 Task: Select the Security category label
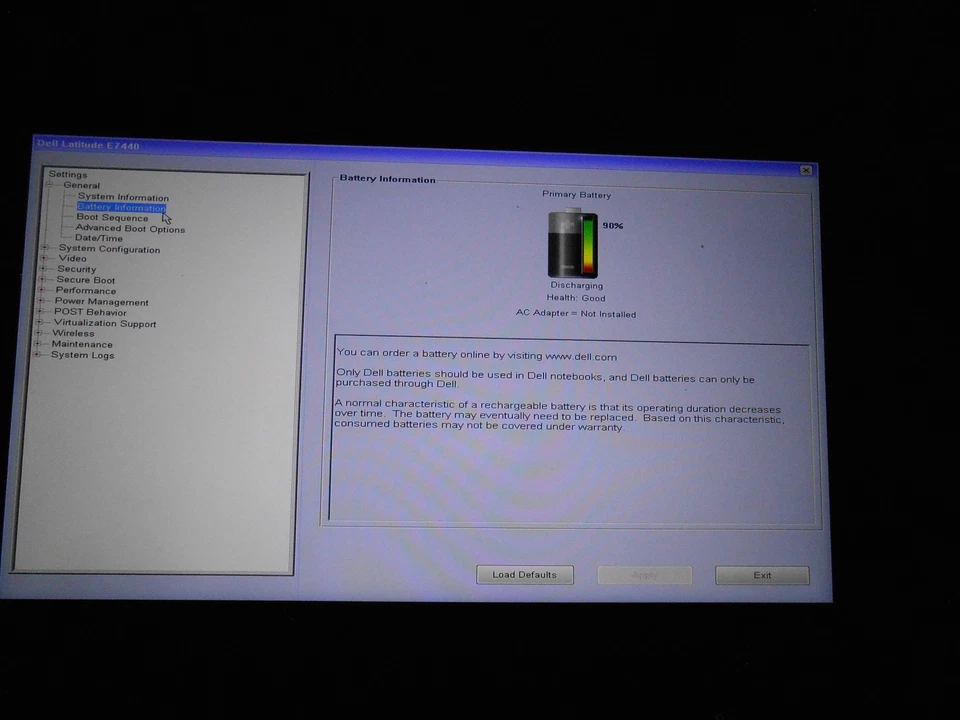pyautogui.click(x=77, y=269)
